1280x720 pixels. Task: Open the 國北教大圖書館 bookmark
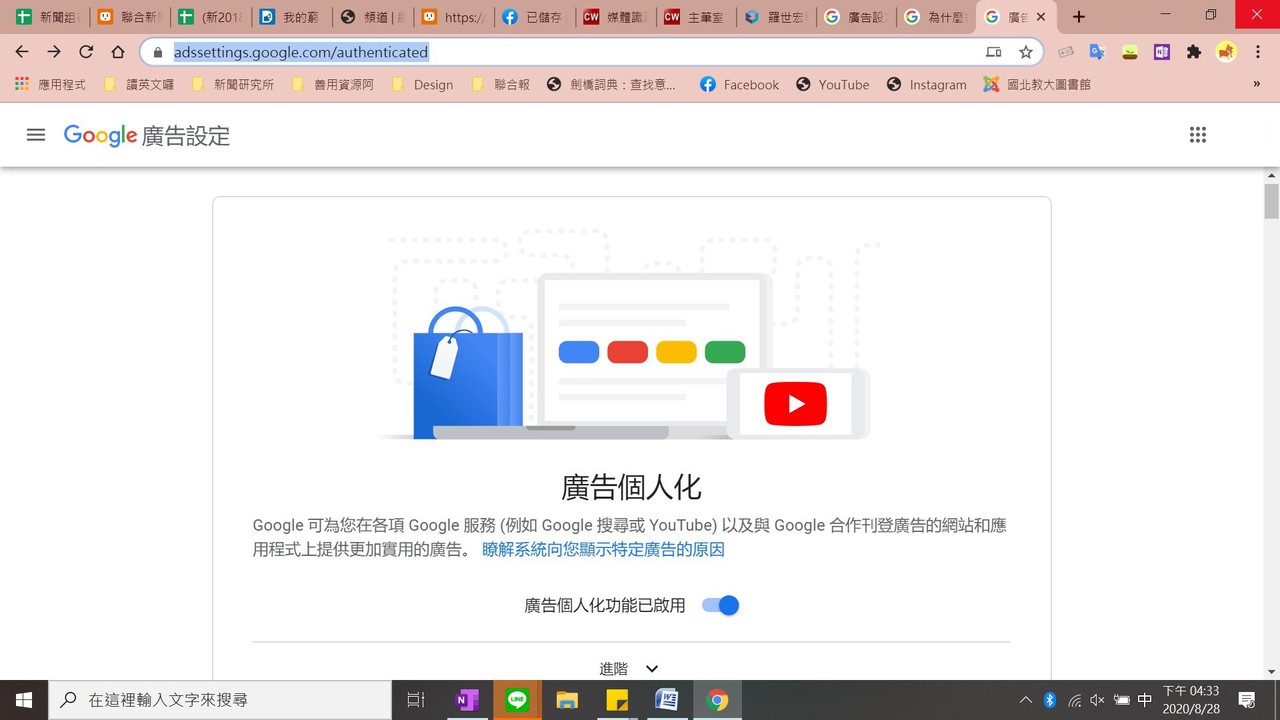[x=1037, y=84]
